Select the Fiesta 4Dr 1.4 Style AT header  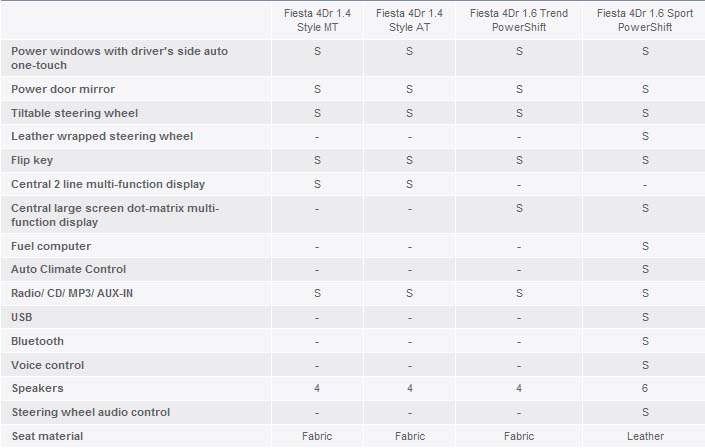coord(409,19)
